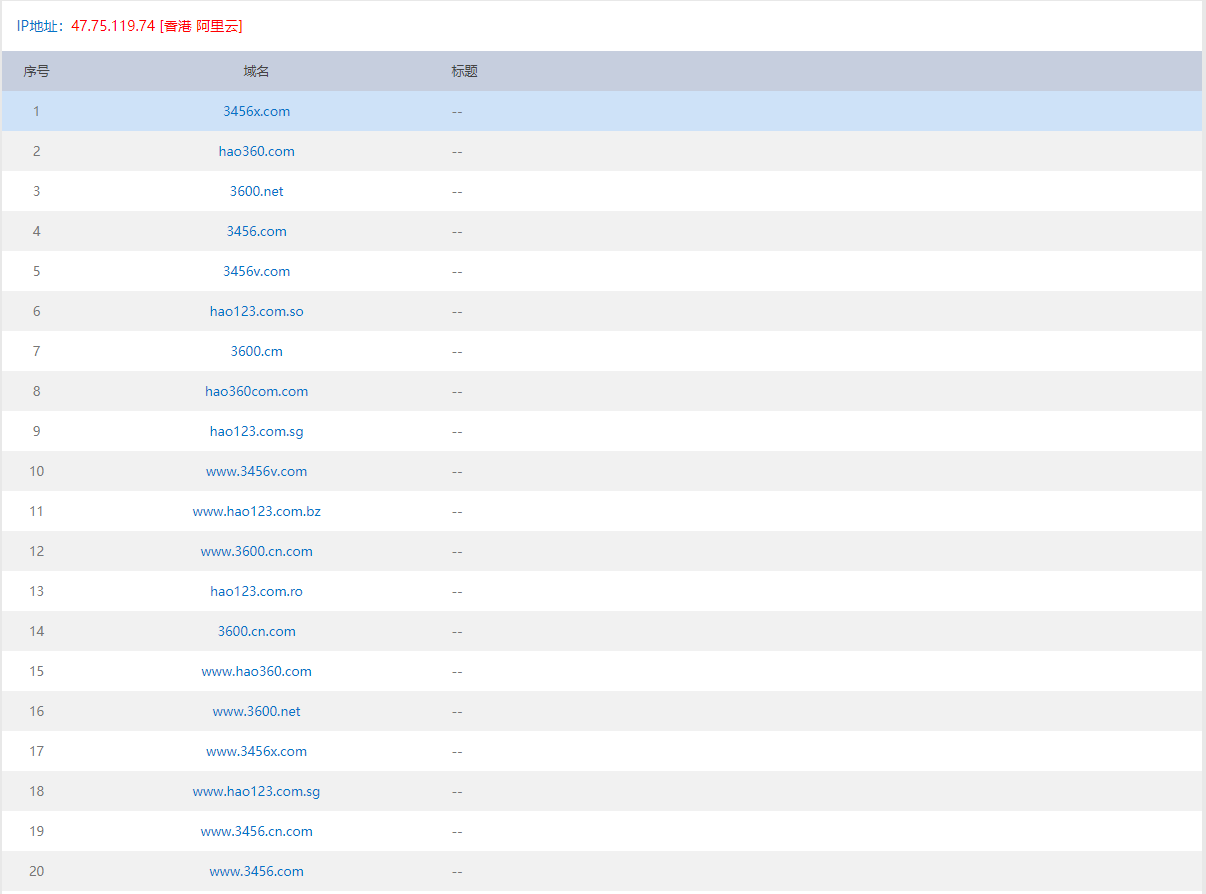Select the row number 10 cell

click(36, 471)
